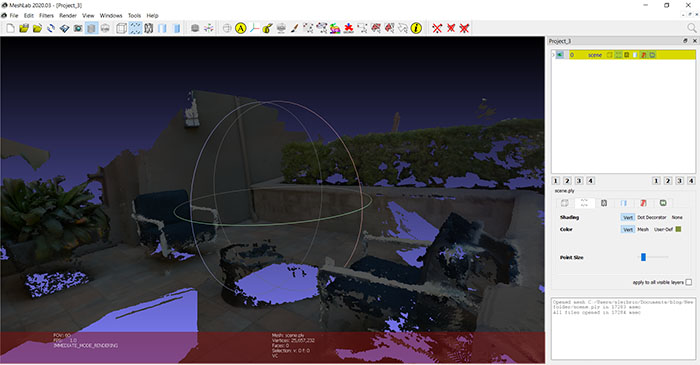Set Color to Mesh
Viewport: 700px width, 365px height.
[643, 229]
